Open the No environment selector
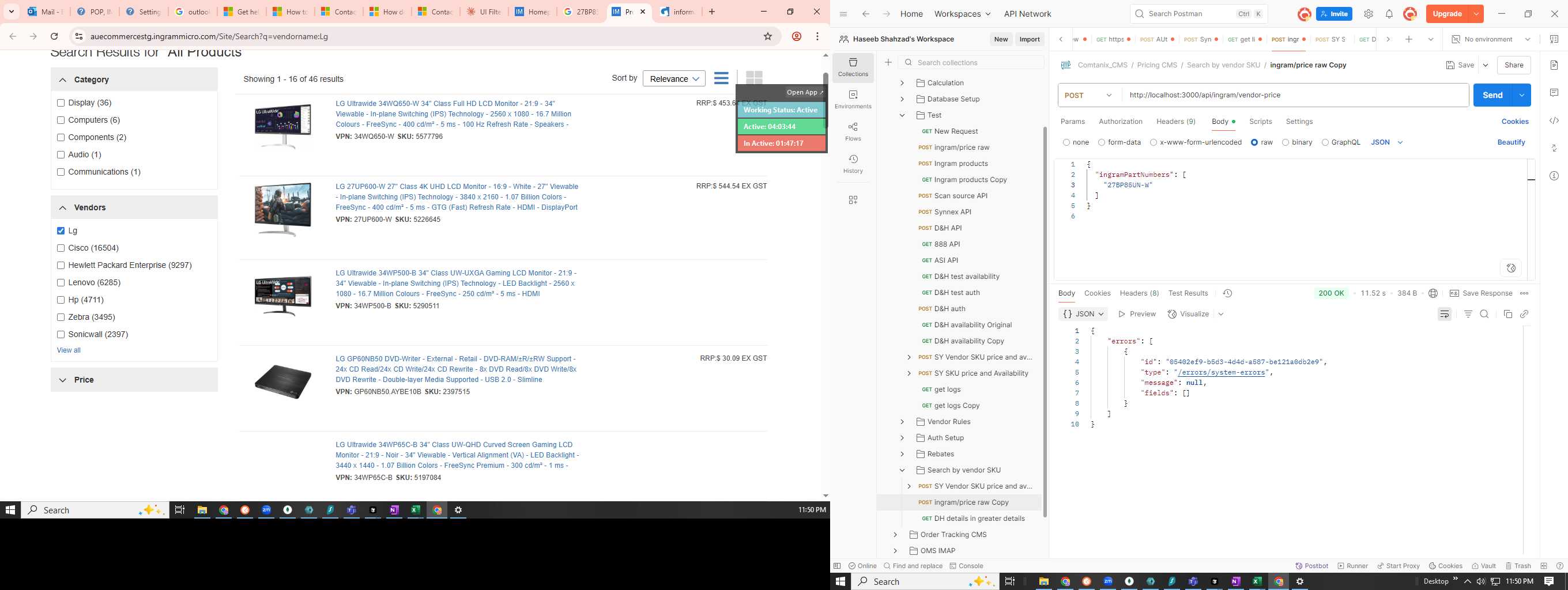Viewport: 1568px width, 590px height. (x=1491, y=39)
